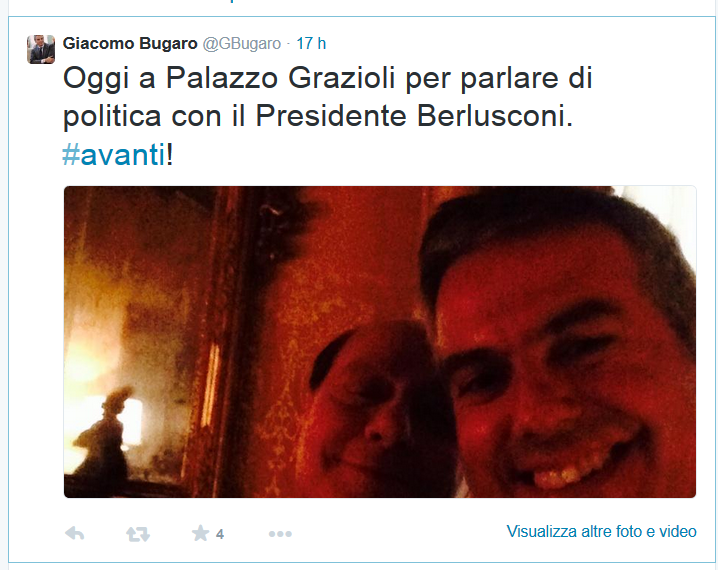718x570 pixels.
Task: Click the reply arrow icon
Action: (75, 533)
